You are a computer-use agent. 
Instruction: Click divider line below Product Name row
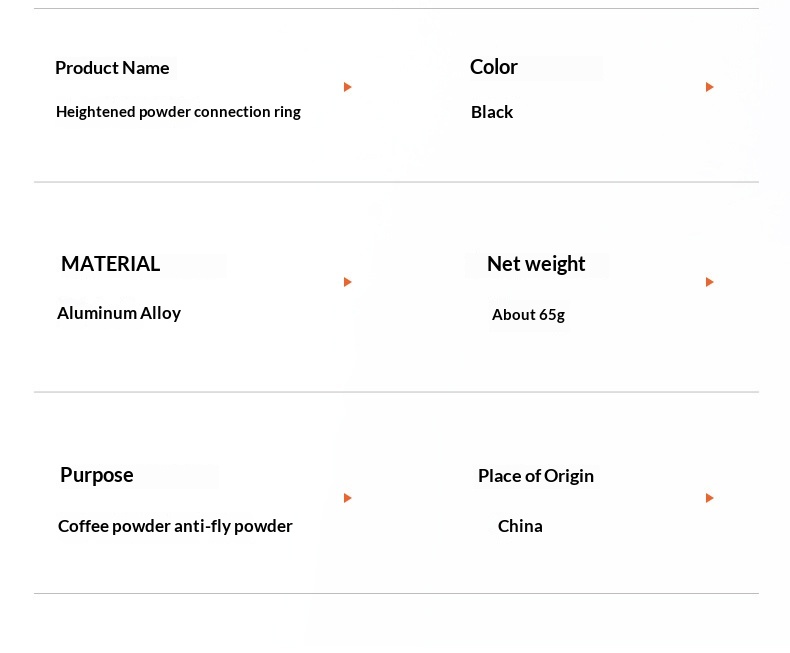396,182
